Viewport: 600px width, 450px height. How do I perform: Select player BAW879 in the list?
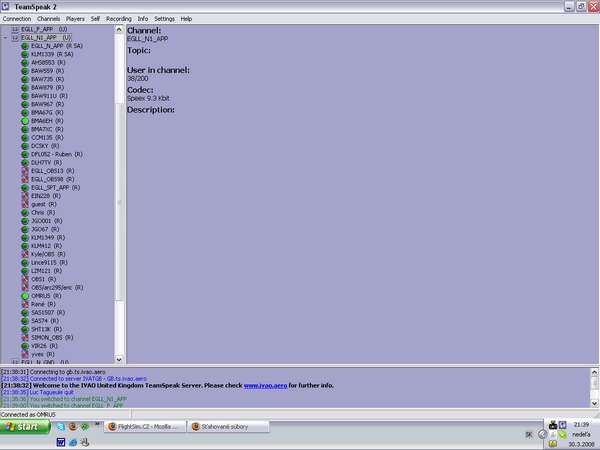(x=47, y=88)
